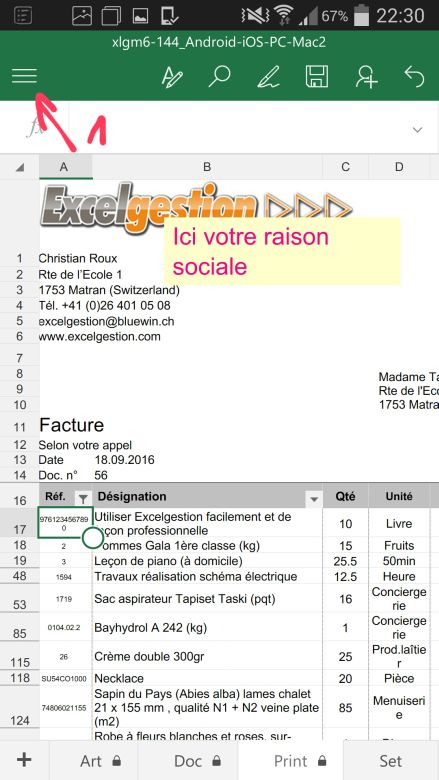Viewport: 439px width, 780px height.
Task: Open the share with people icon
Action: [x=366, y=77]
